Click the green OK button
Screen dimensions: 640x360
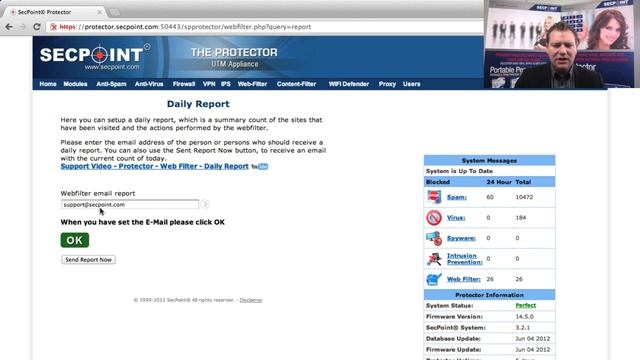pos(75,240)
